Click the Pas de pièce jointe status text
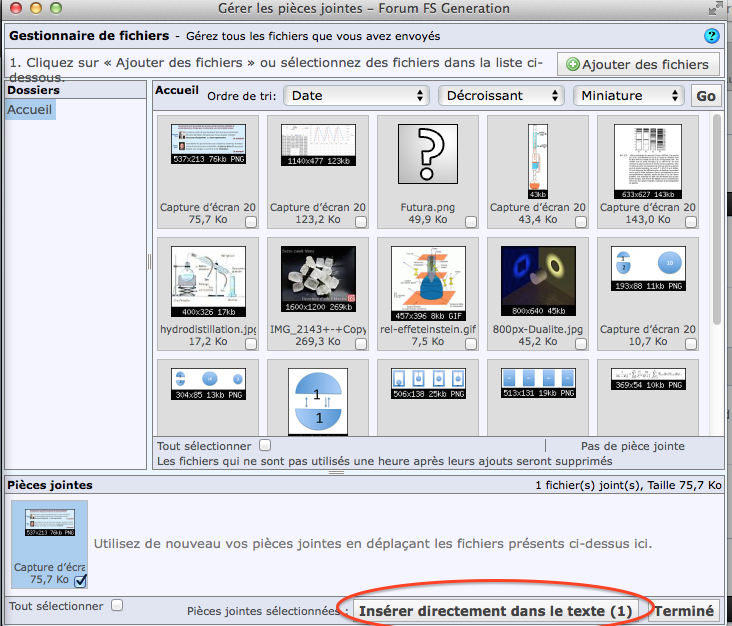The width and height of the screenshot is (732, 626). coord(633,446)
